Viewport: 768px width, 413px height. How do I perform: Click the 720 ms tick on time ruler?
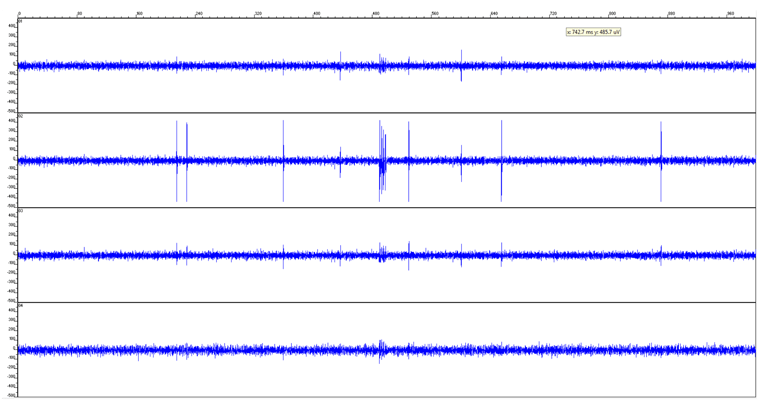click(553, 14)
